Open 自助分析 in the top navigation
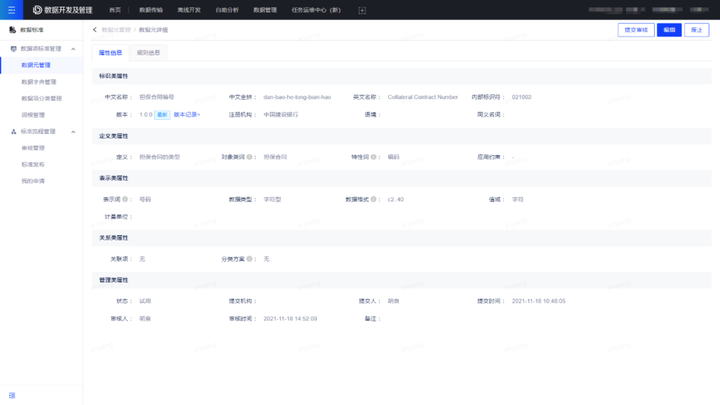 click(227, 10)
